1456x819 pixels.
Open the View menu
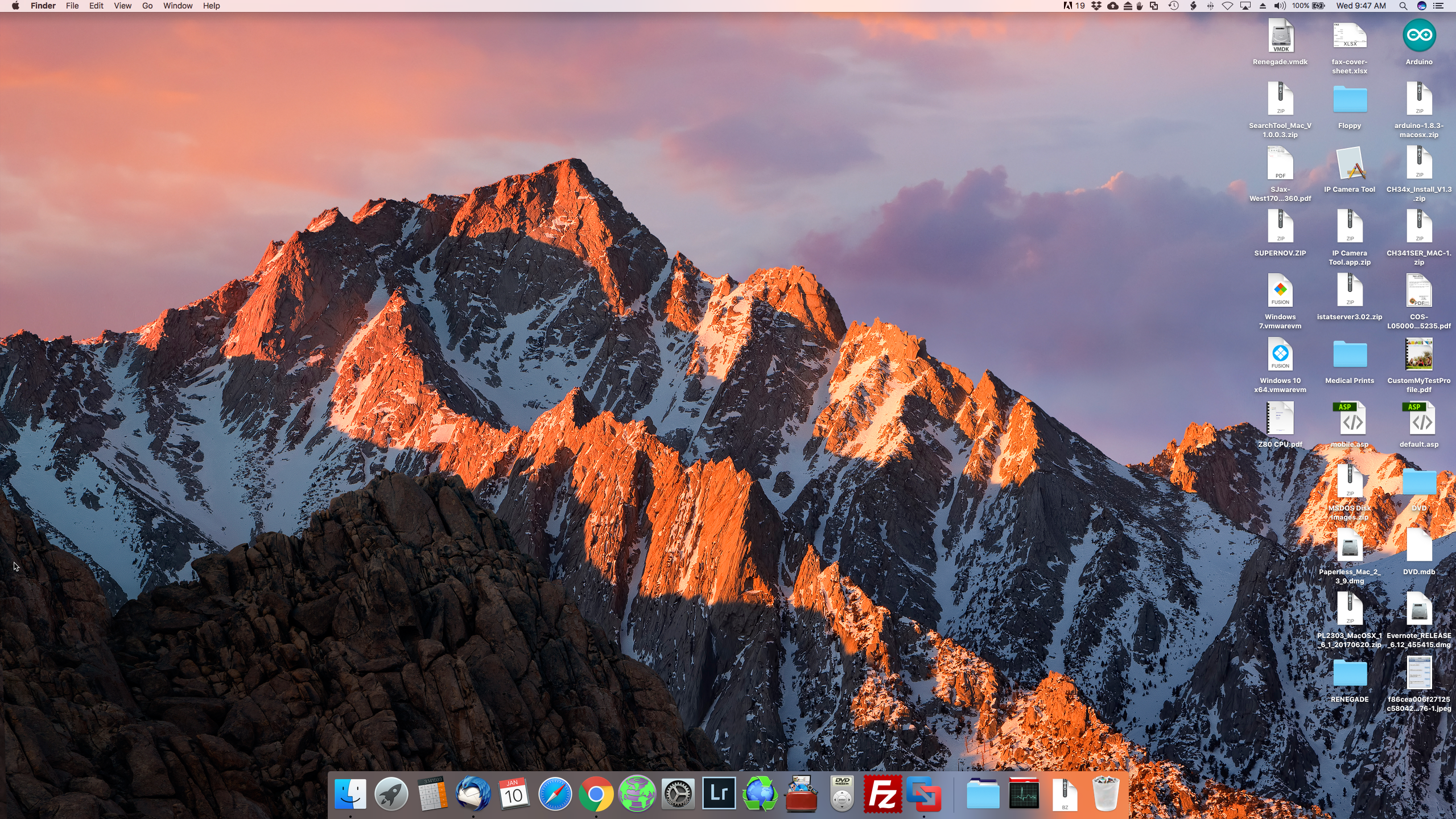(x=122, y=6)
